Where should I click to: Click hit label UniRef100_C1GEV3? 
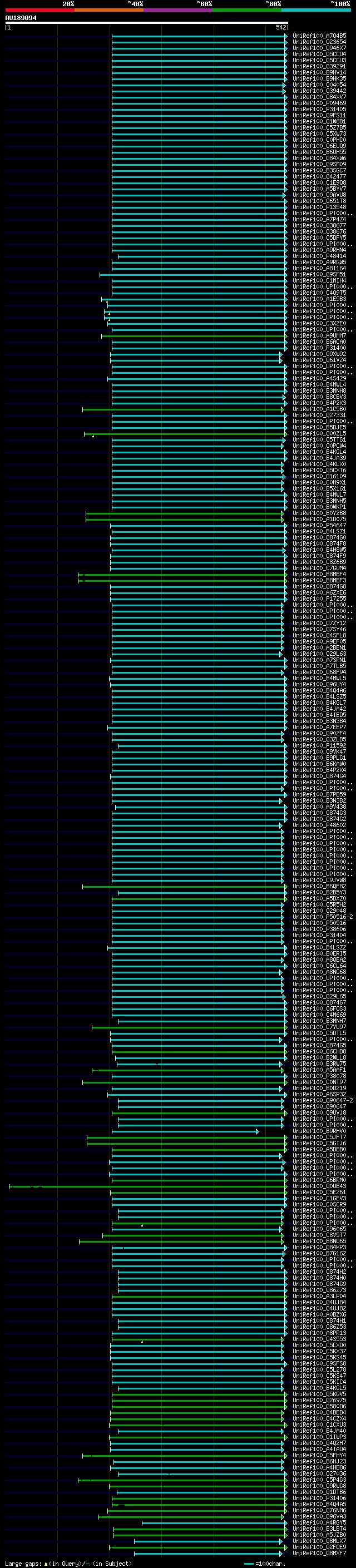point(319,1199)
